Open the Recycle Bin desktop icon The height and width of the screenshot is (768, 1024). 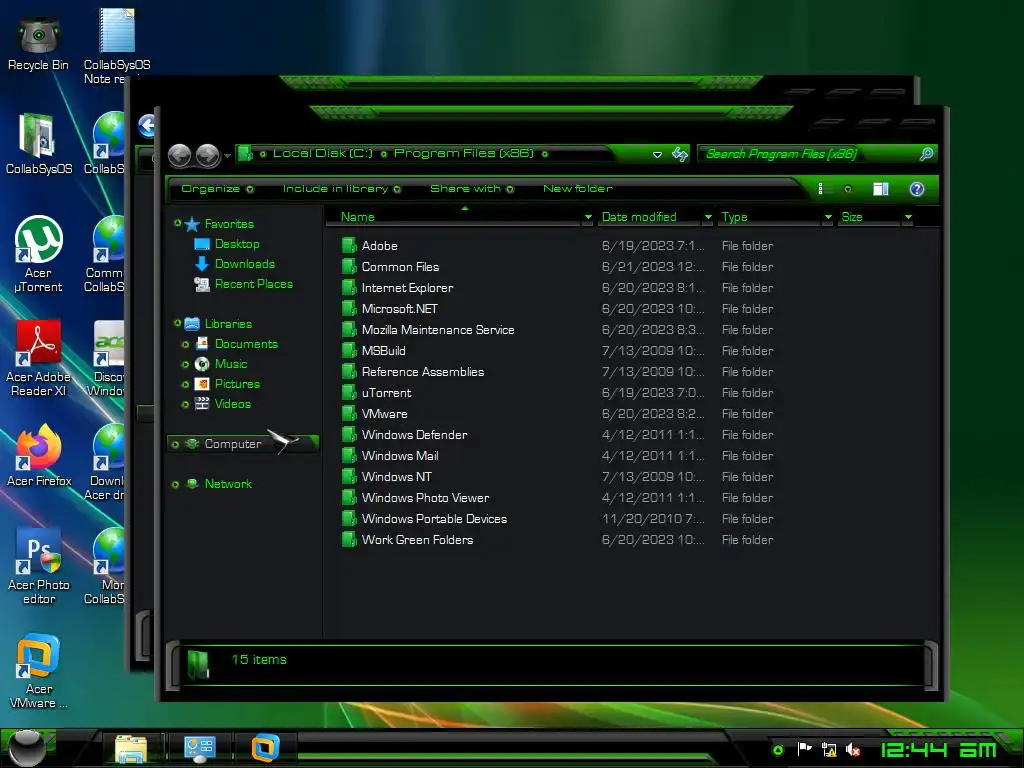pos(39,43)
